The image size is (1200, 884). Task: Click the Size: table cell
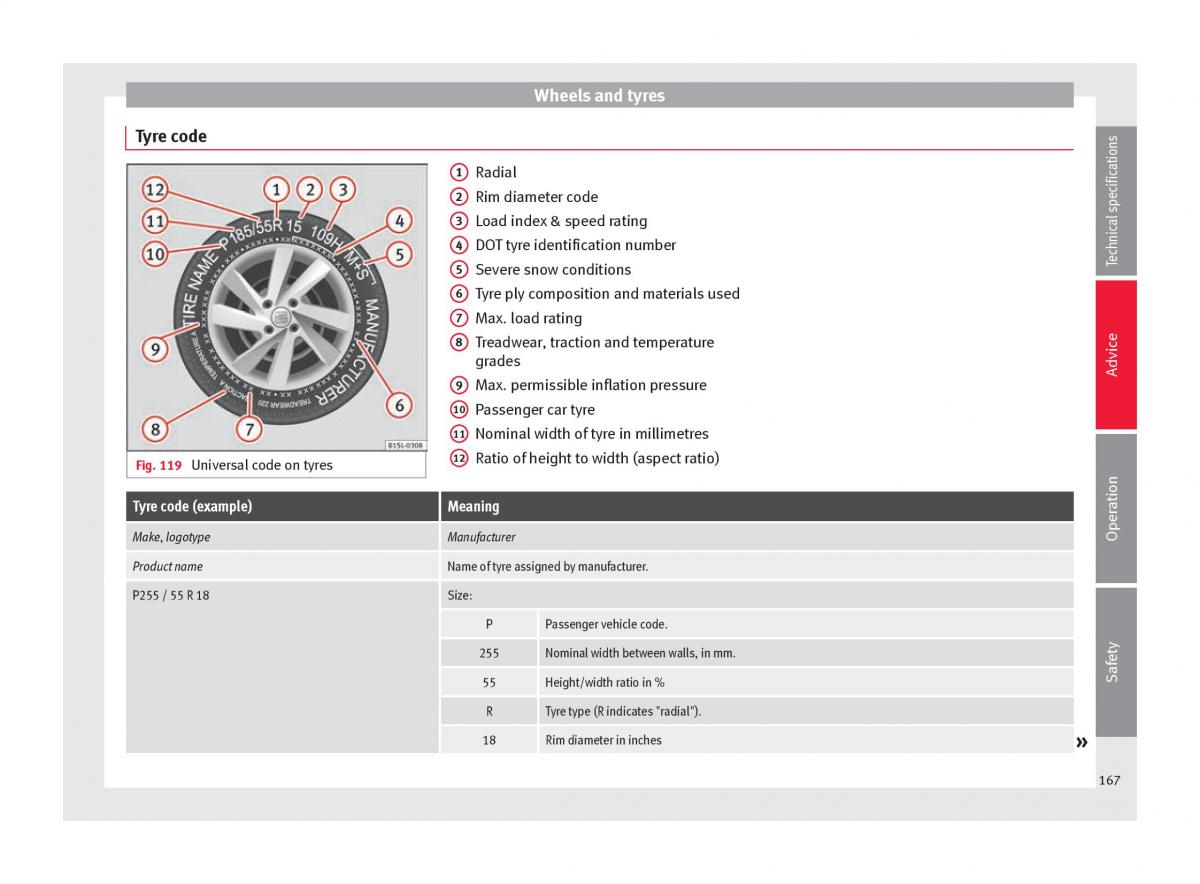pyautogui.click(x=757, y=595)
